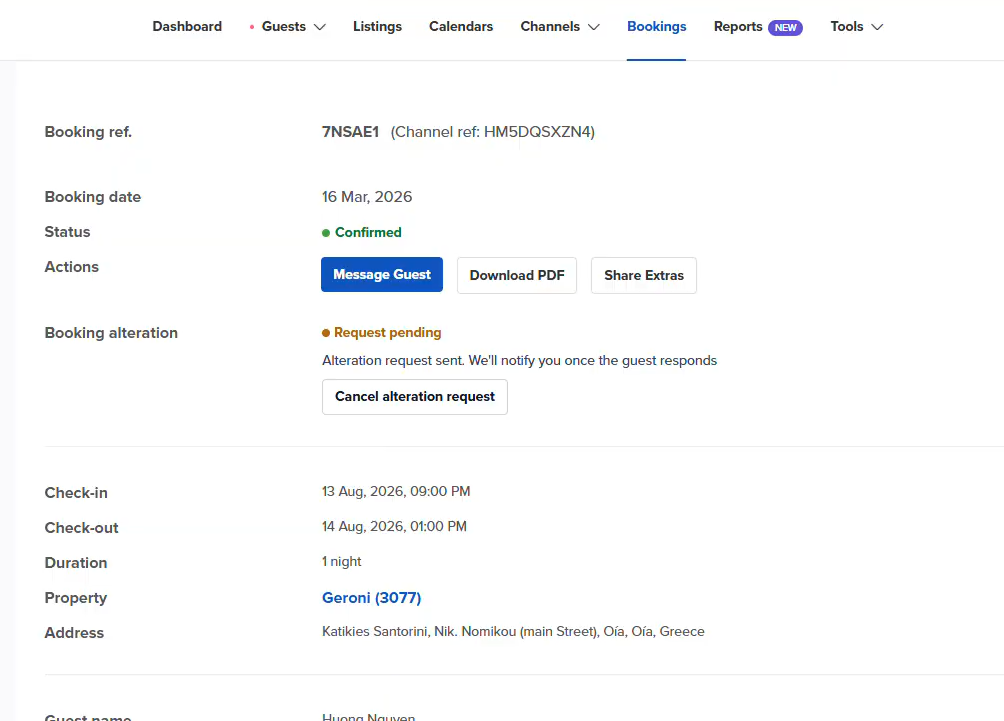Select the Bookings tab
Viewport: 1004px width, 721px height.
[x=656, y=27]
